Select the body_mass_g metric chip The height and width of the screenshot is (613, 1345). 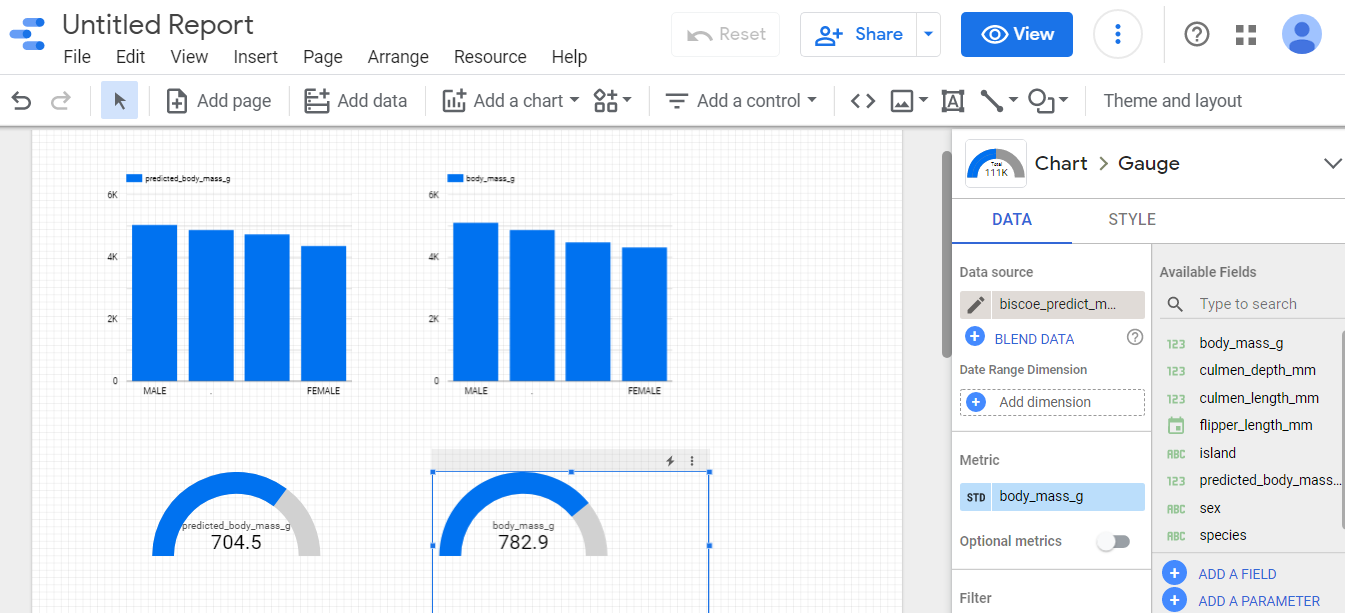[x=1052, y=496]
